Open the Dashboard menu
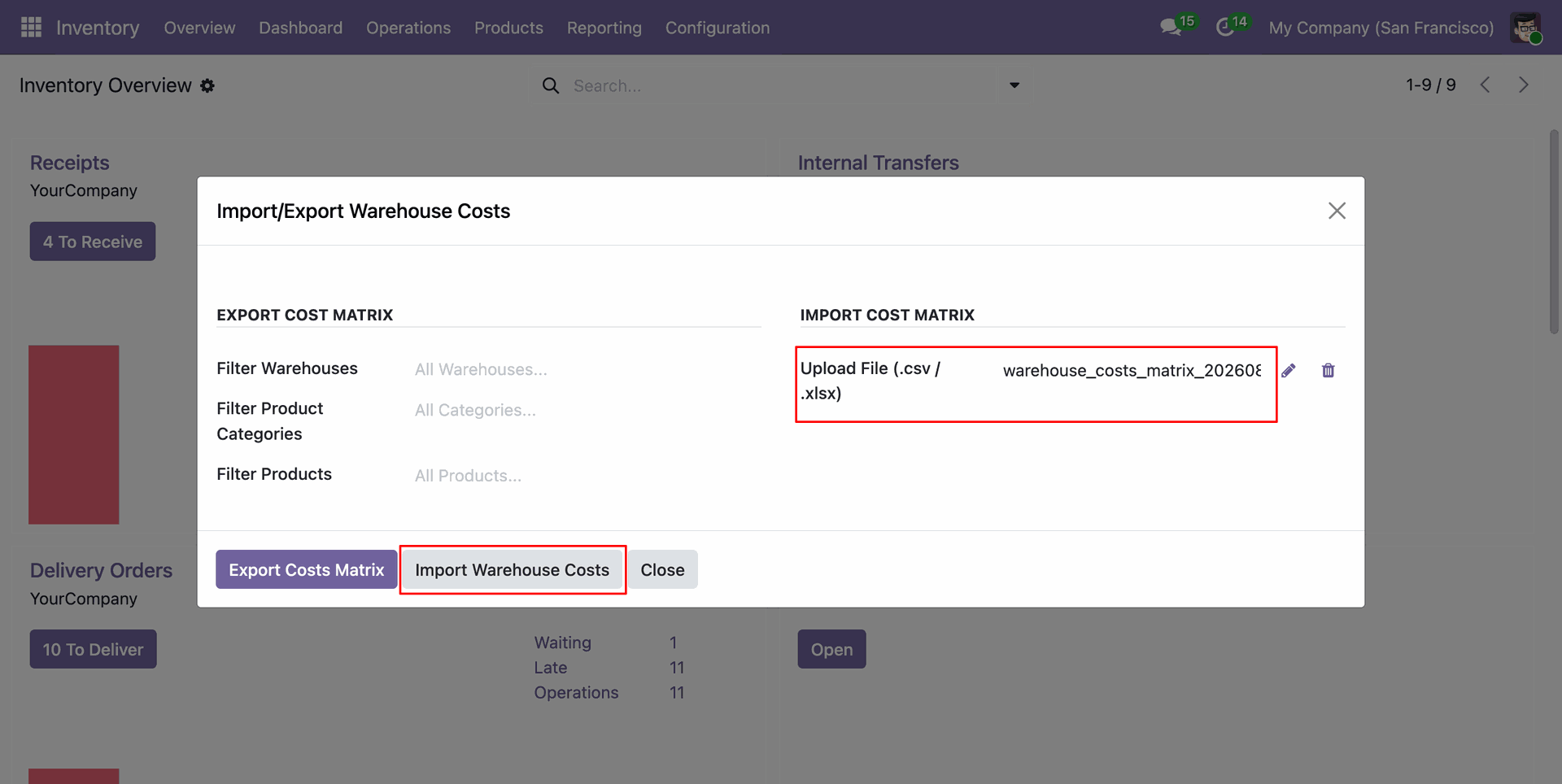Image resolution: width=1562 pixels, height=784 pixels. tap(301, 28)
